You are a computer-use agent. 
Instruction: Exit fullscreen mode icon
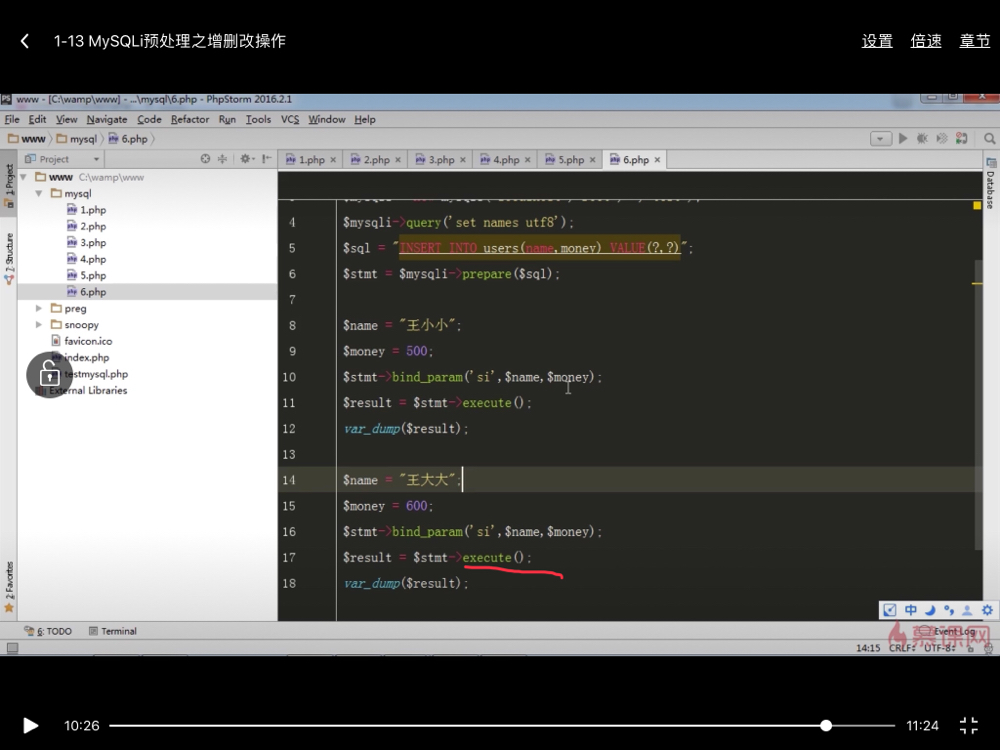(x=968, y=725)
